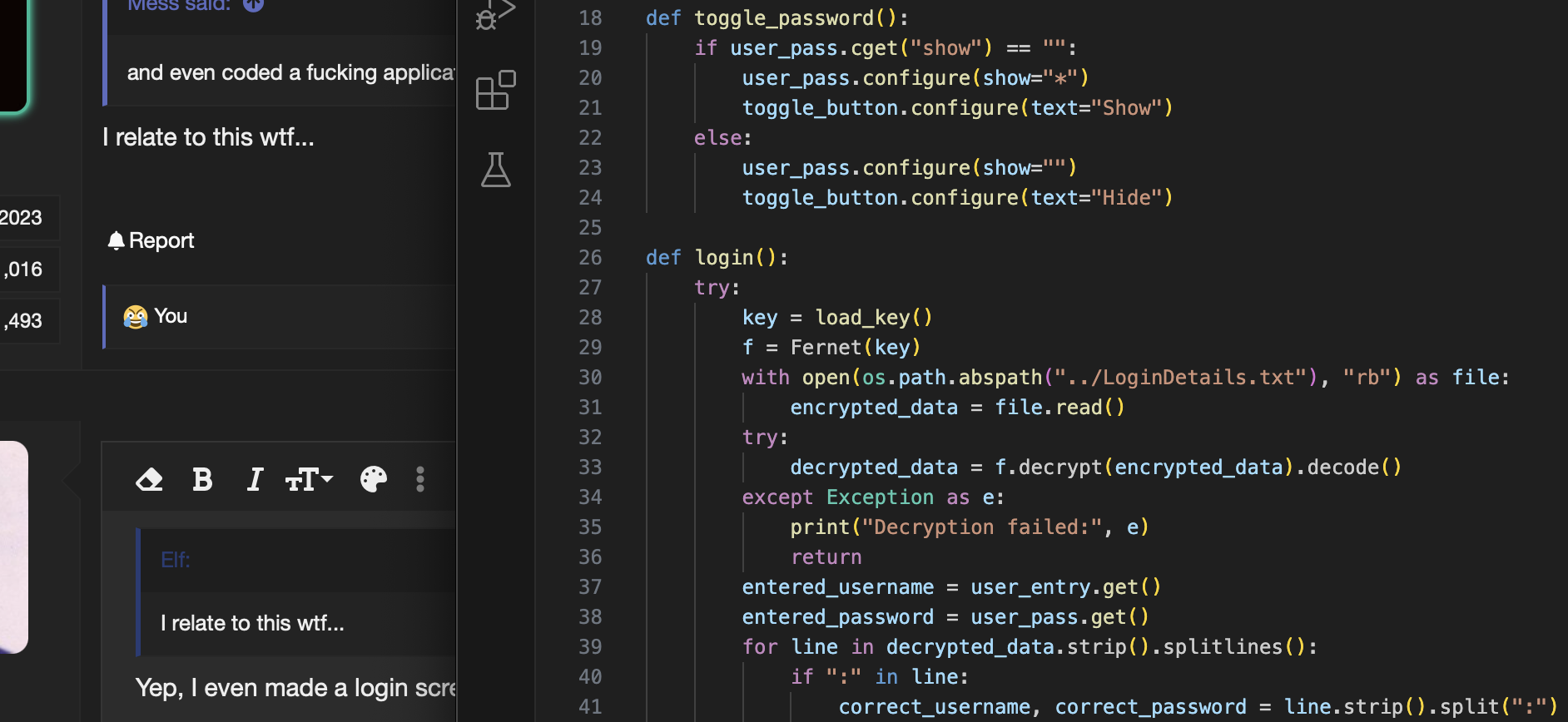Open the Testing flask panel
Screen dimensions: 1568x722
(495, 170)
